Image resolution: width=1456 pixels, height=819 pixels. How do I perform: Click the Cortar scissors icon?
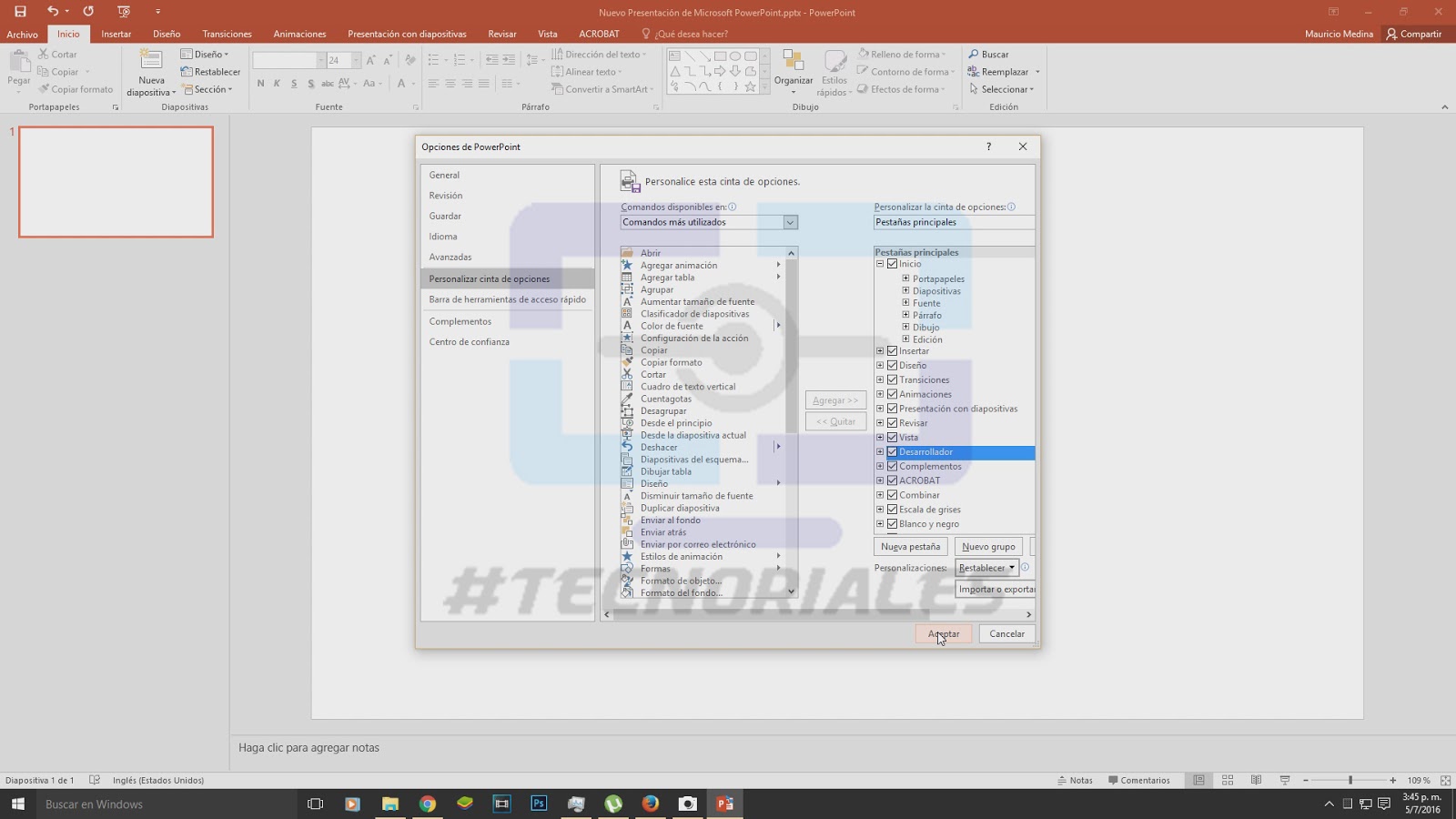pos(42,54)
